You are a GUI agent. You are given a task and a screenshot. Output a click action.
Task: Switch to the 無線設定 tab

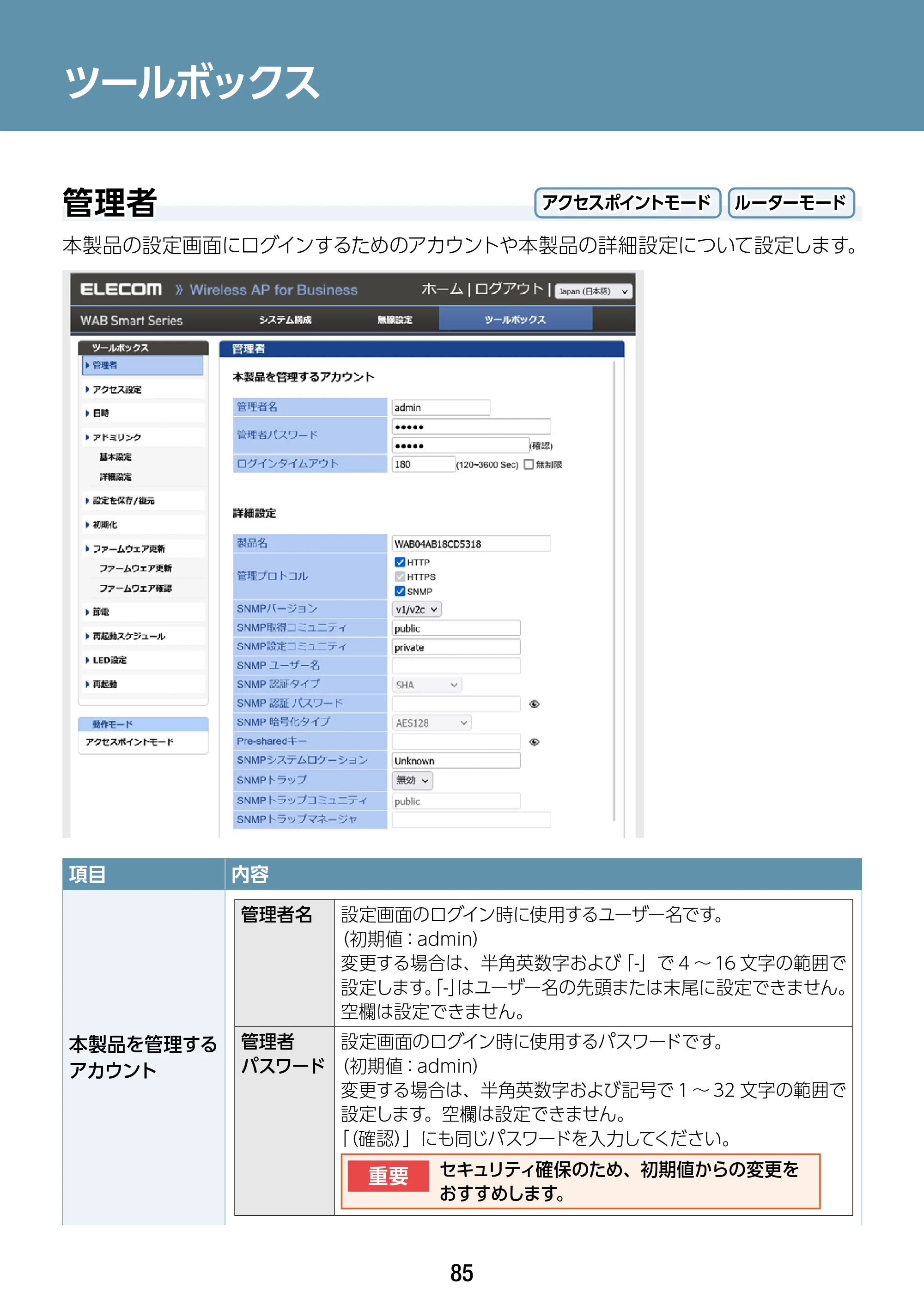[x=395, y=320]
